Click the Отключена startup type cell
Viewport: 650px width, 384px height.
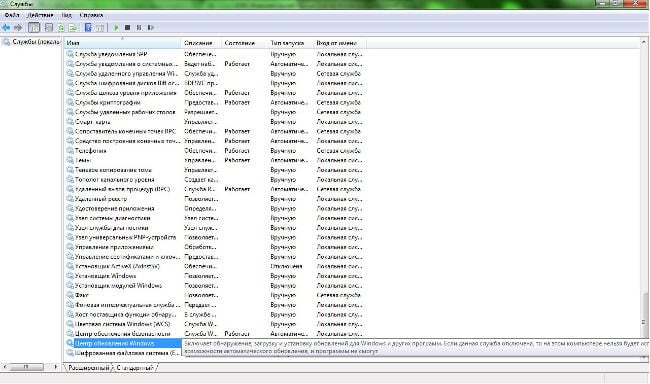click(286, 266)
